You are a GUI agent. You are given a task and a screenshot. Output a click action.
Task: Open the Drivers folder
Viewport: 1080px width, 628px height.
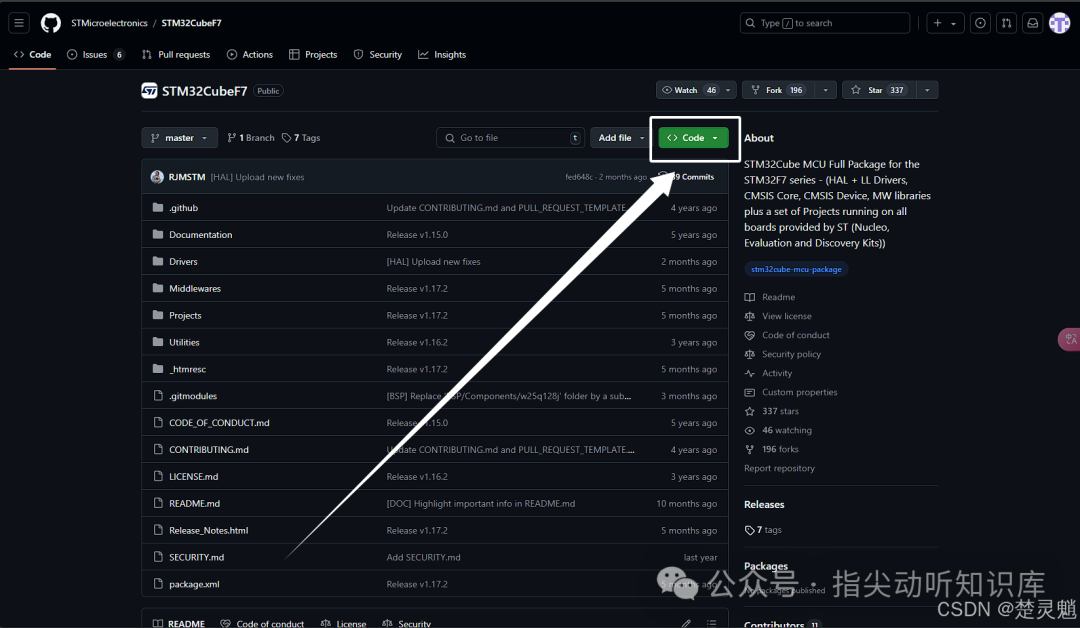183,262
